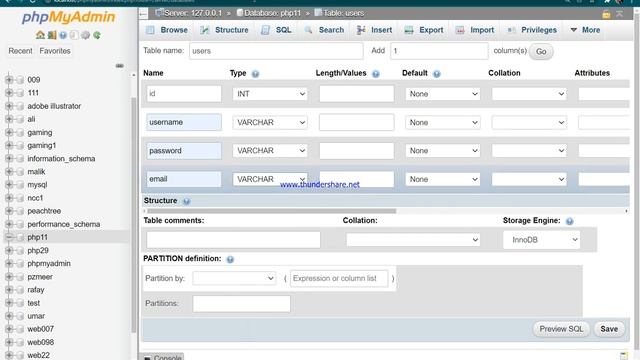
Task: Click the phpMyAdmin logo
Action: coord(68,17)
